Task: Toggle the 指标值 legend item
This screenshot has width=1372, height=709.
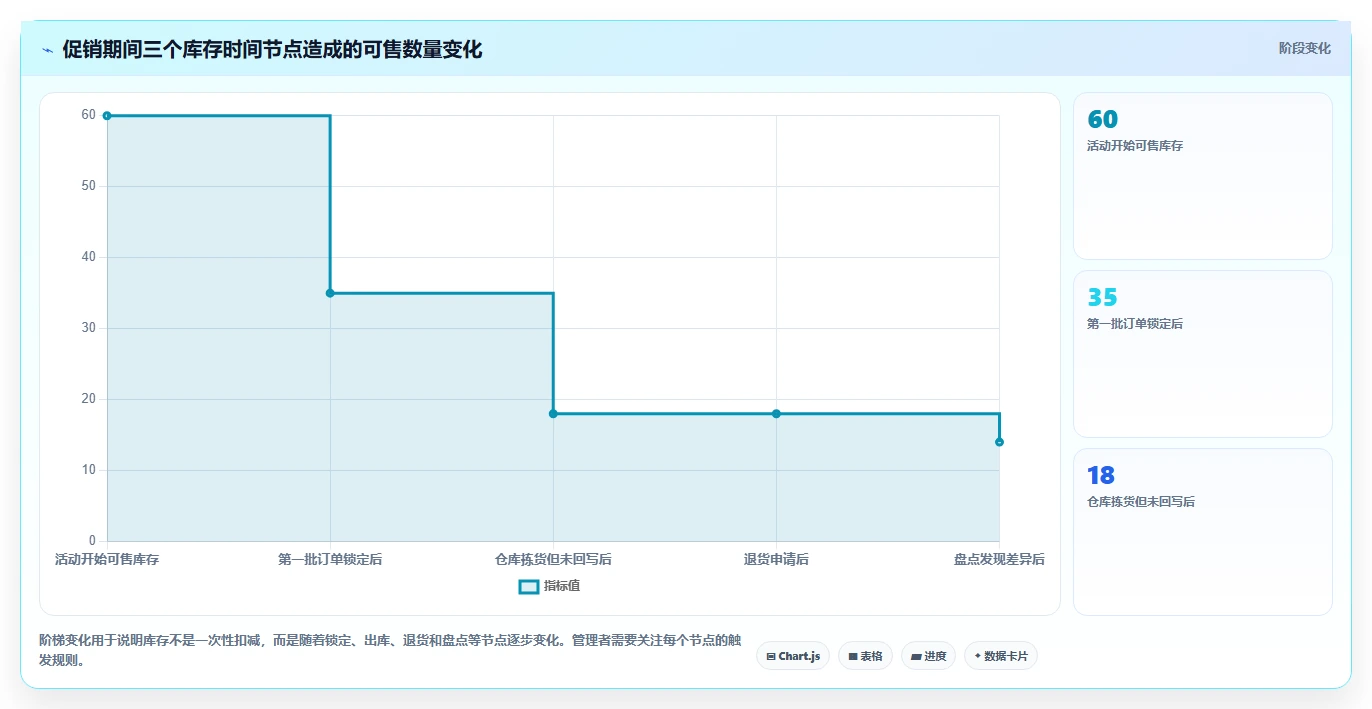Action: 549,586
